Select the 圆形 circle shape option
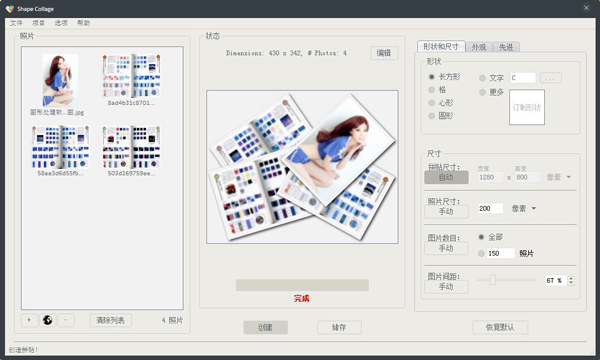 (x=432, y=116)
